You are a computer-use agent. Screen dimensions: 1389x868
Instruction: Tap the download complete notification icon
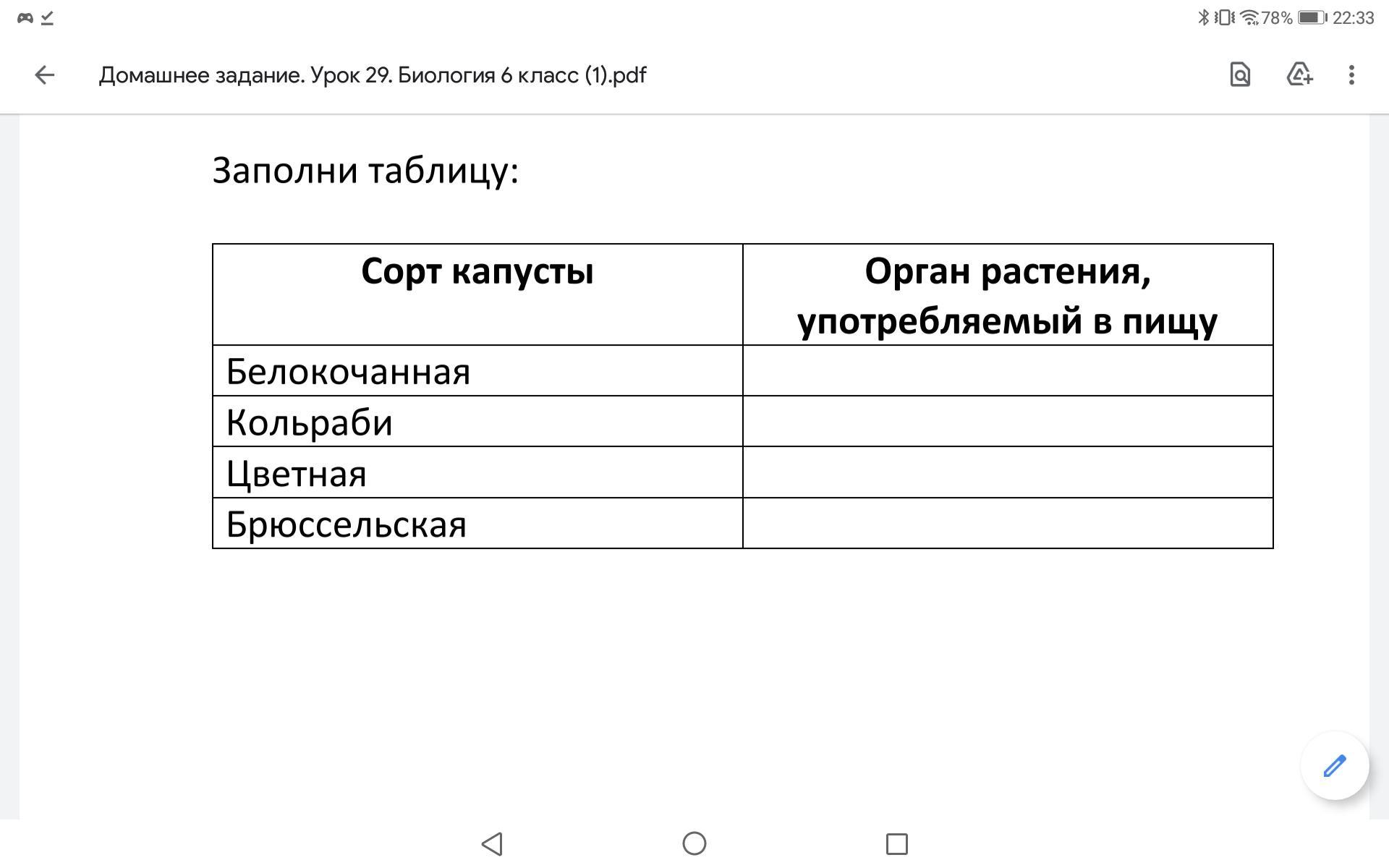pos(48,18)
